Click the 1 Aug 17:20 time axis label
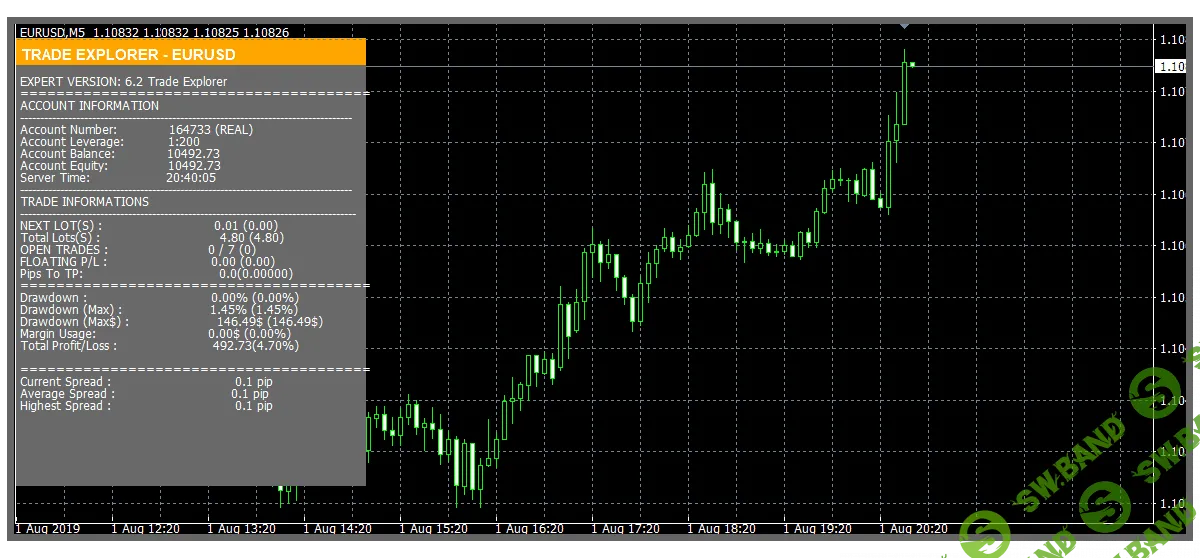 click(x=625, y=528)
